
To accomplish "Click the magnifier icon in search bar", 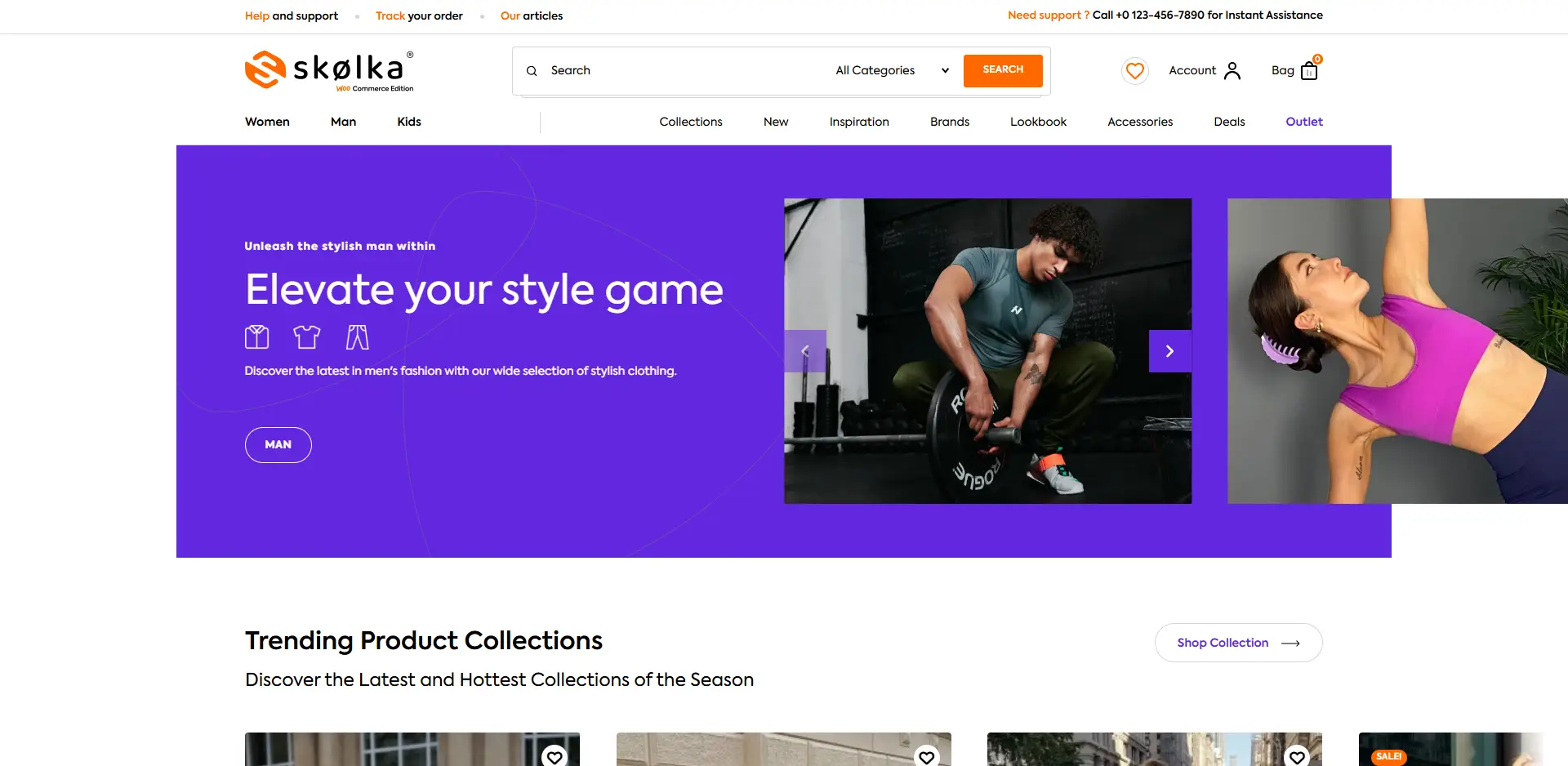I will (532, 71).
